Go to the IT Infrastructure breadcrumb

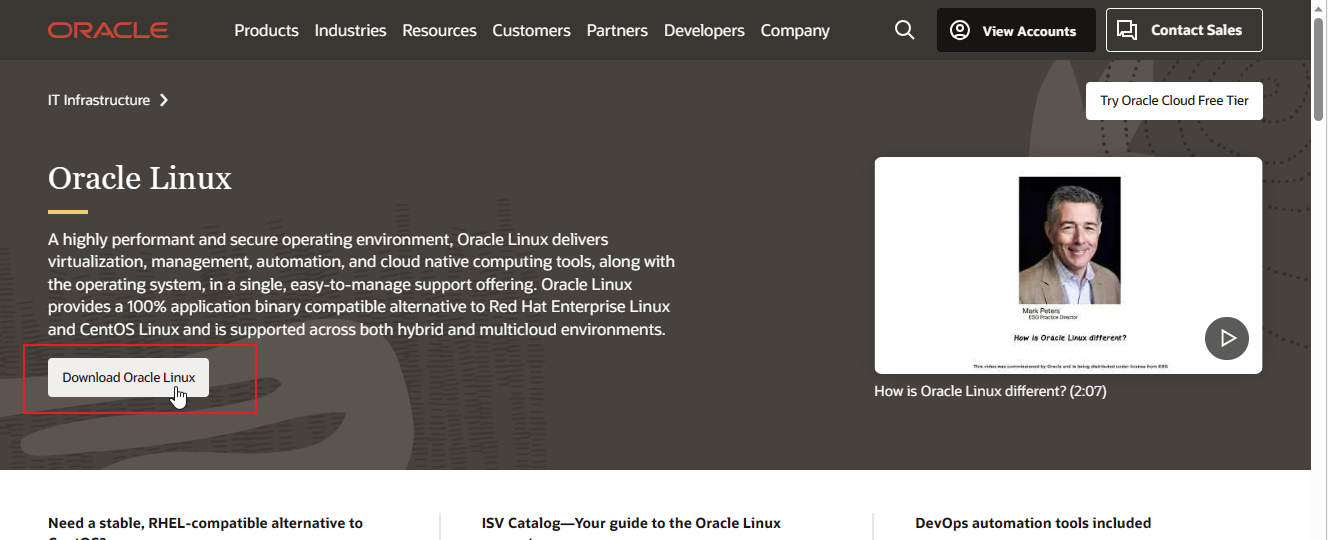coord(99,100)
